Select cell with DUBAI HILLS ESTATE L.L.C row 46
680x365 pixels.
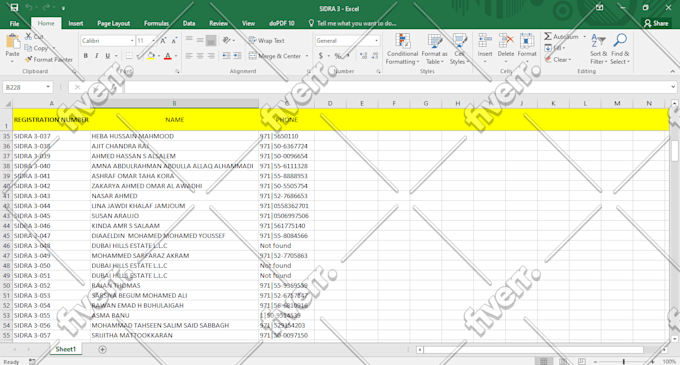174,246
